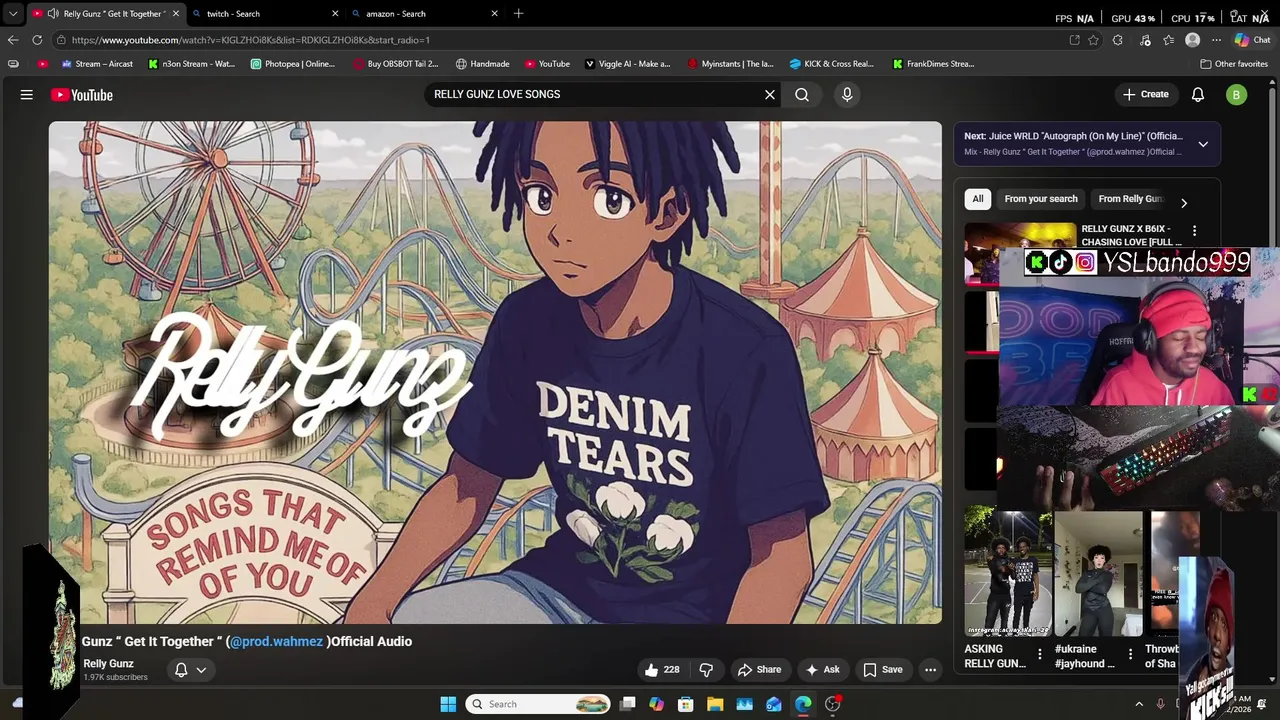Open Copilot Chat in browser toolbar
1280x720 pixels.
(1252, 40)
